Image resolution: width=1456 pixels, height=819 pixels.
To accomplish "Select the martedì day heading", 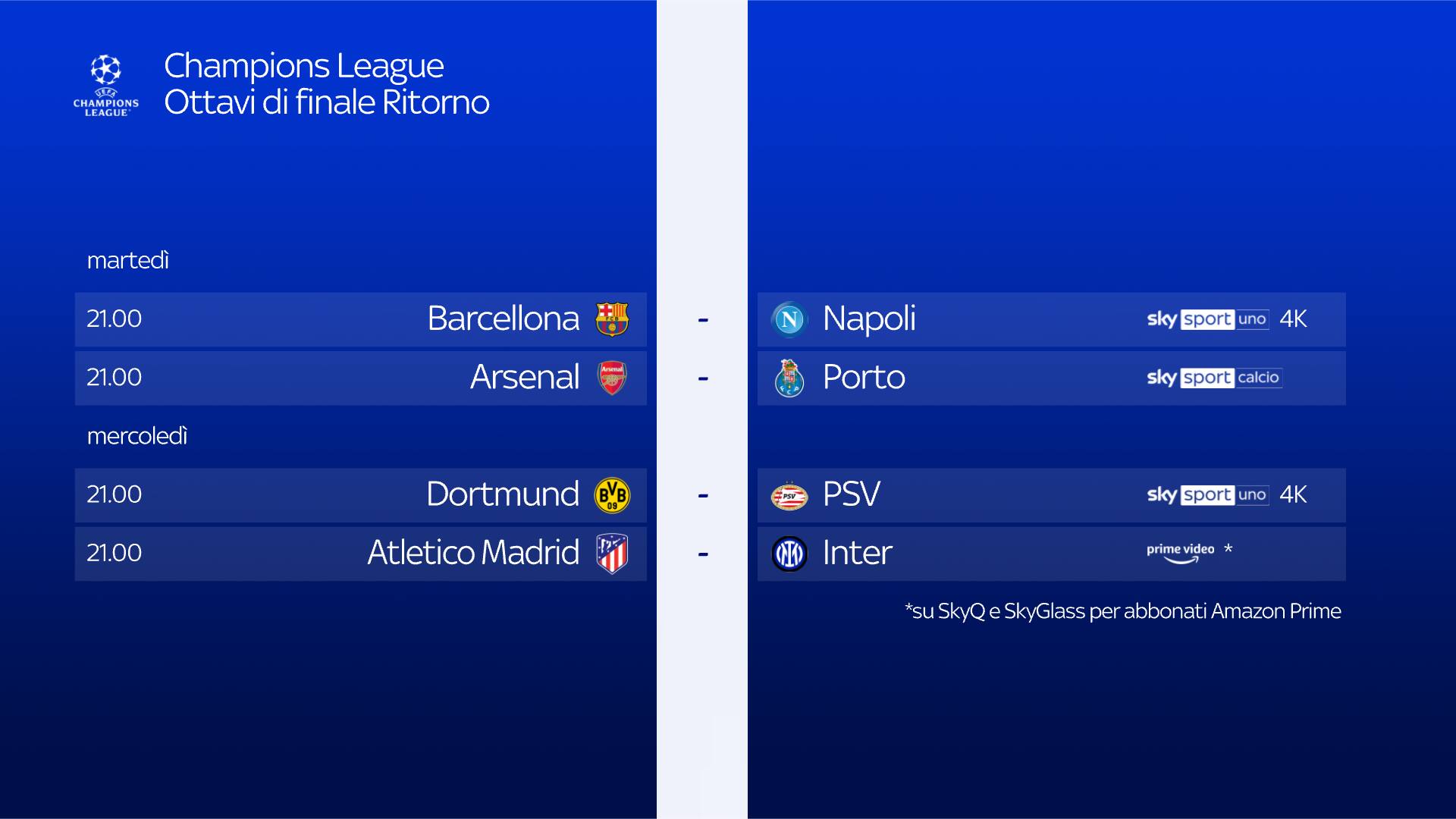I will click(128, 260).
